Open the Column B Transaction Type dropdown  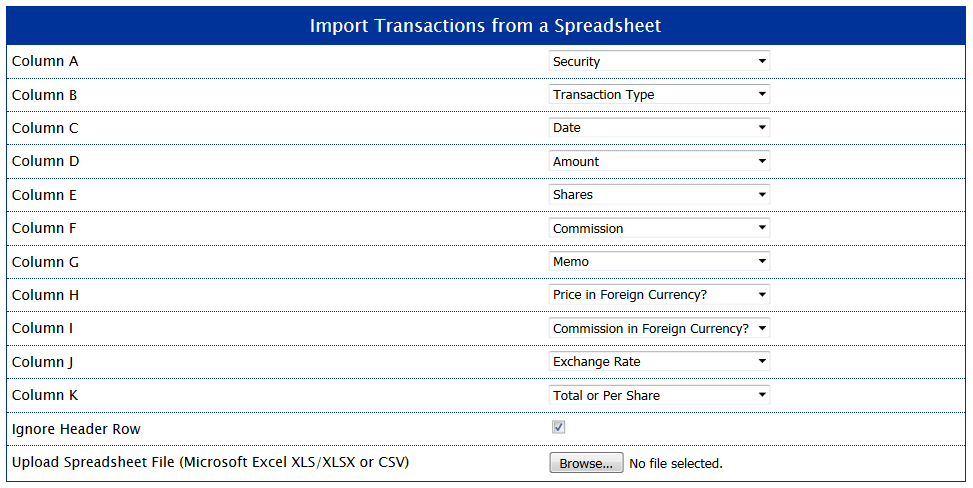click(659, 94)
